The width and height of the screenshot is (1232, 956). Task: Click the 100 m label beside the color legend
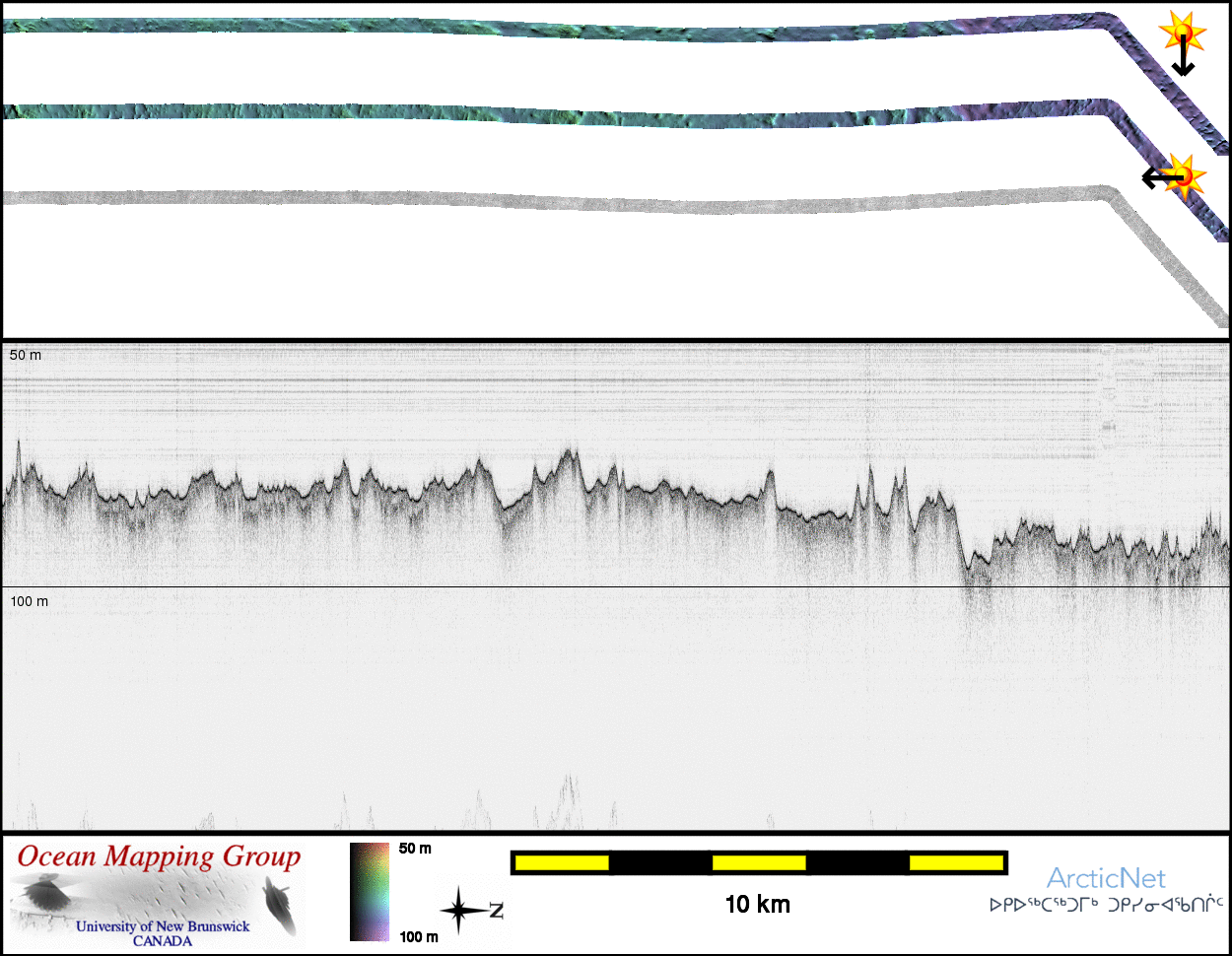[x=419, y=937]
